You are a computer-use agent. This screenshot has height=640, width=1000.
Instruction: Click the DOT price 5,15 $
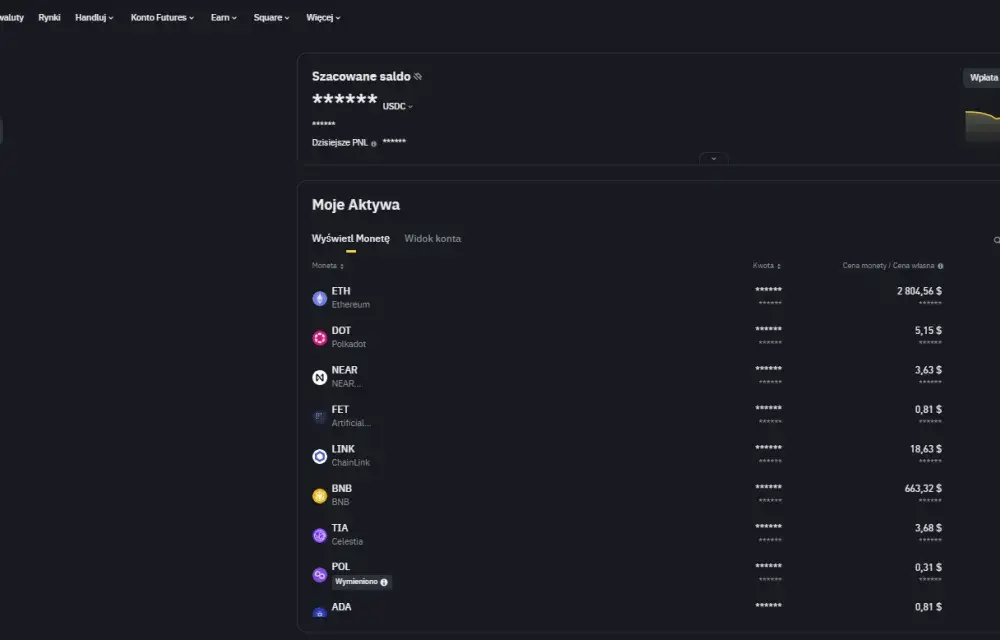pos(928,331)
